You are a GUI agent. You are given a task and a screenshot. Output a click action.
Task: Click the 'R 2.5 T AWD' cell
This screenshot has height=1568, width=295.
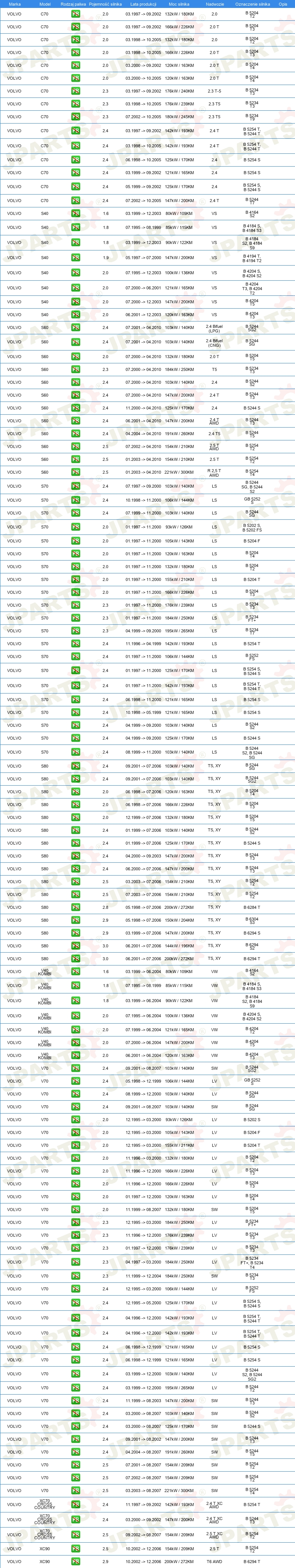214,472
